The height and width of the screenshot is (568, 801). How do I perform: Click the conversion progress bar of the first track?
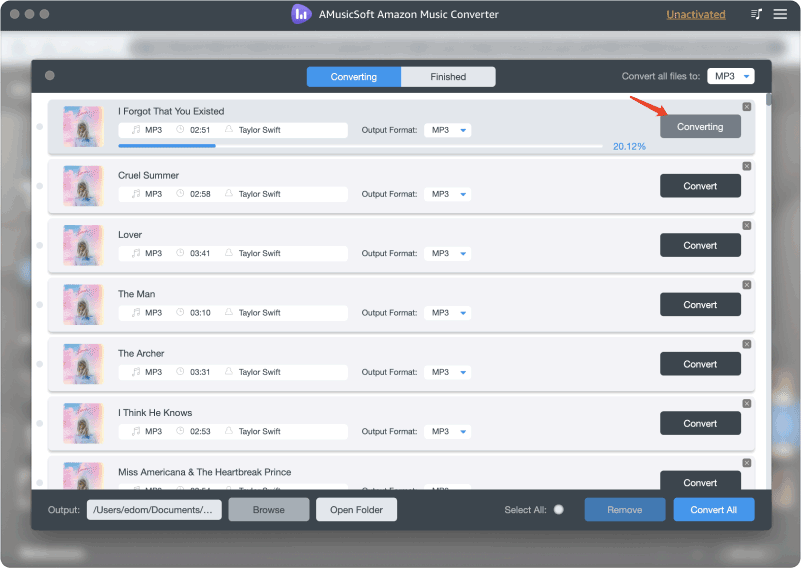pos(360,146)
